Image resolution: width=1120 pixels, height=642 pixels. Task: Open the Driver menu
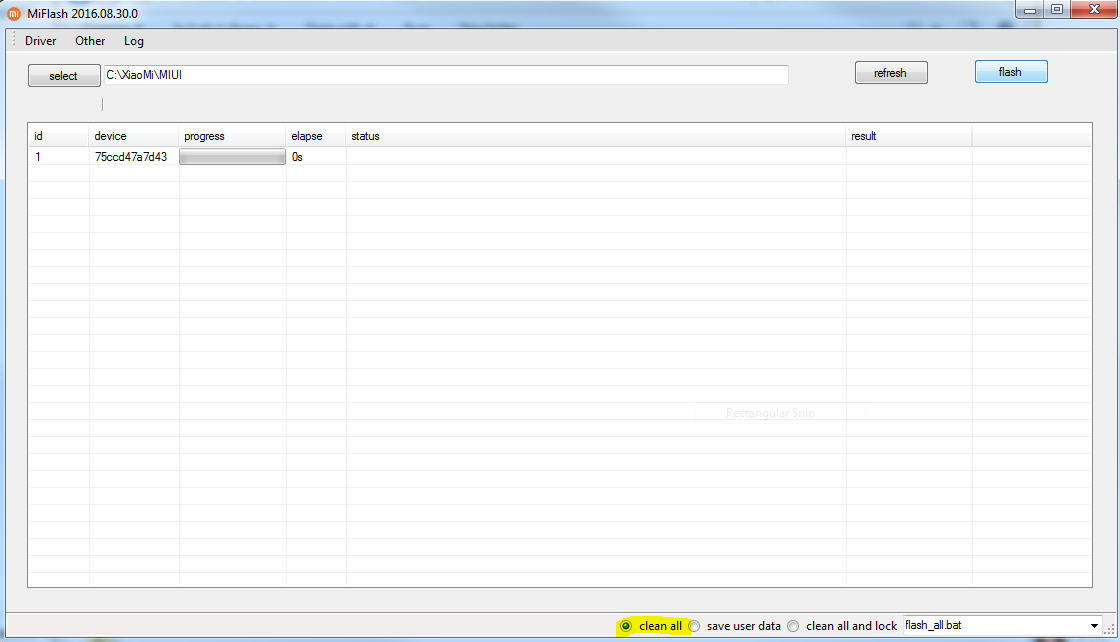[x=41, y=41]
